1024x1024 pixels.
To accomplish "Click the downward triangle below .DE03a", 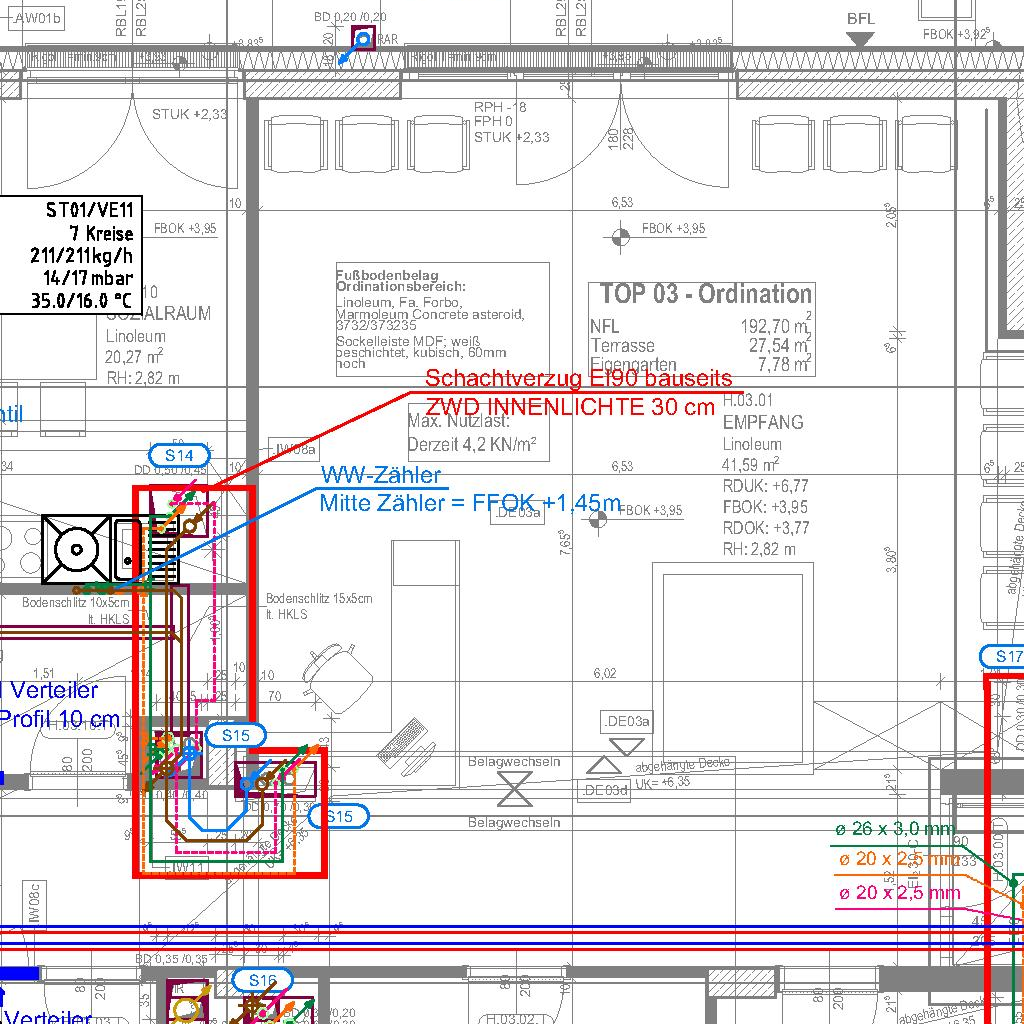I will pyautogui.click(x=626, y=746).
